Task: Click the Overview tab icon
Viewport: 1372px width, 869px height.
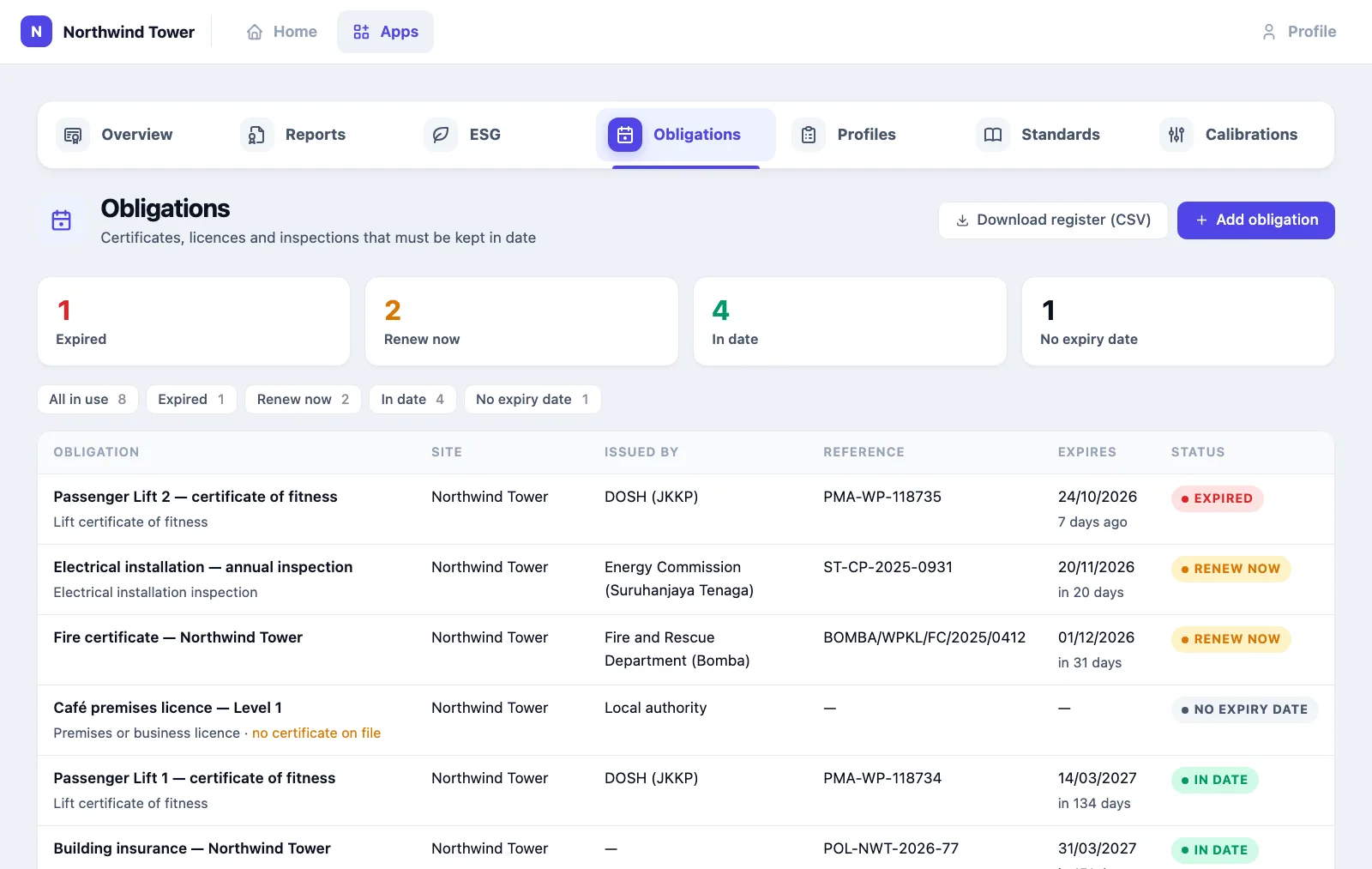Action: click(73, 135)
